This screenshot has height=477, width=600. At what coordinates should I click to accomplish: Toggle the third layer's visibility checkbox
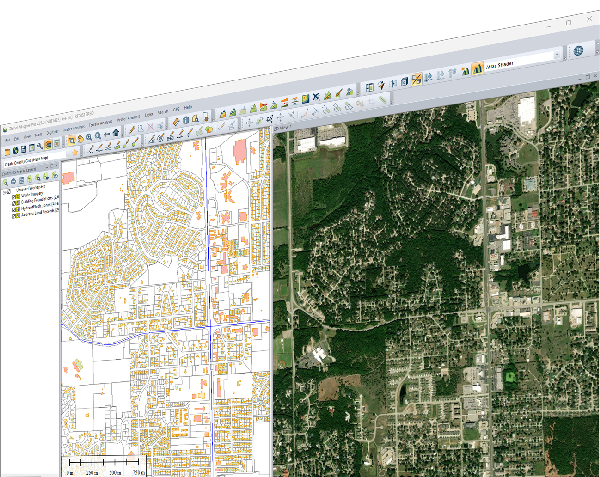(x=13, y=210)
